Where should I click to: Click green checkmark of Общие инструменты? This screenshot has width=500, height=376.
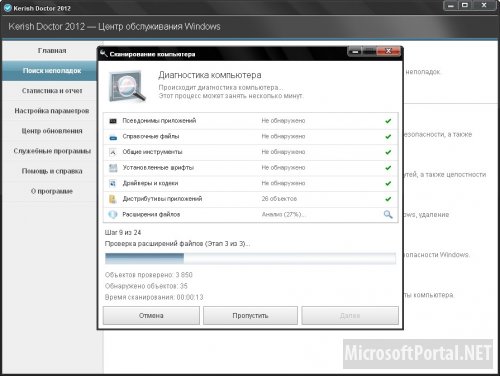pos(388,152)
